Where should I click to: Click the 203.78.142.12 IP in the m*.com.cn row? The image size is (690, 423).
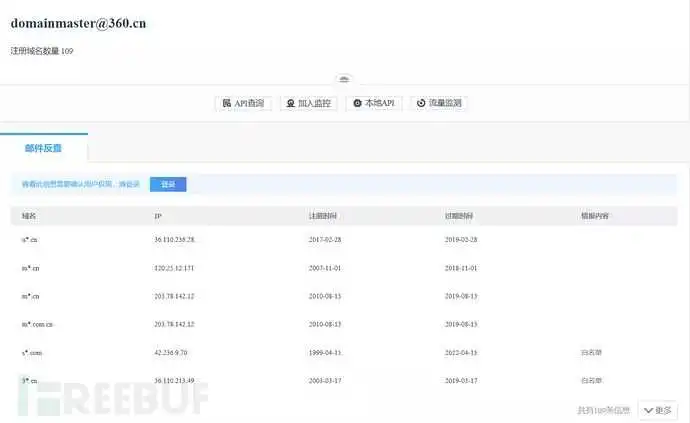point(174,324)
